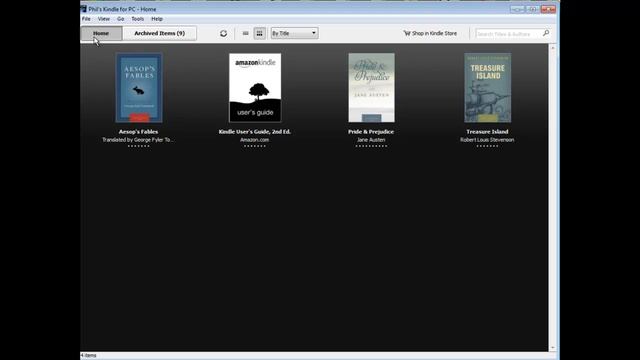This screenshot has width=640, height=360.
Task: Click progress dots under Pride & Prejudice
Action: [x=371, y=146]
